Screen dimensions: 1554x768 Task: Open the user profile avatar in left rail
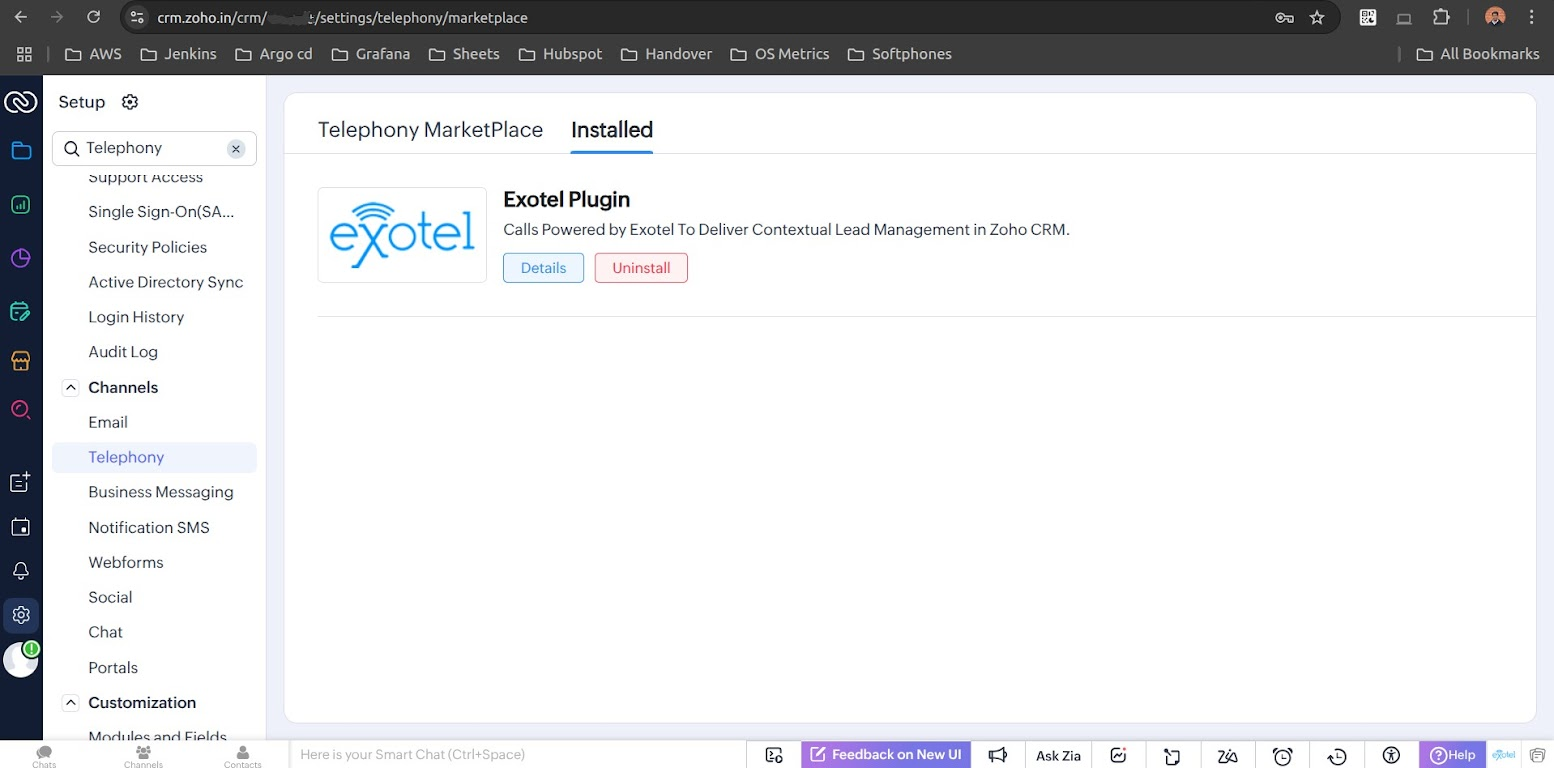click(x=21, y=660)
